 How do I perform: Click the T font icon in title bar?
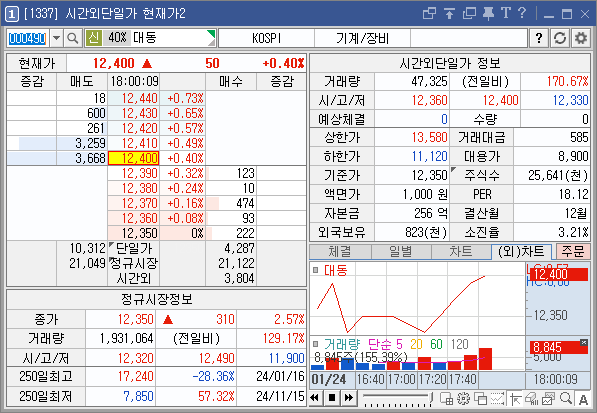(x=506, y=13)
